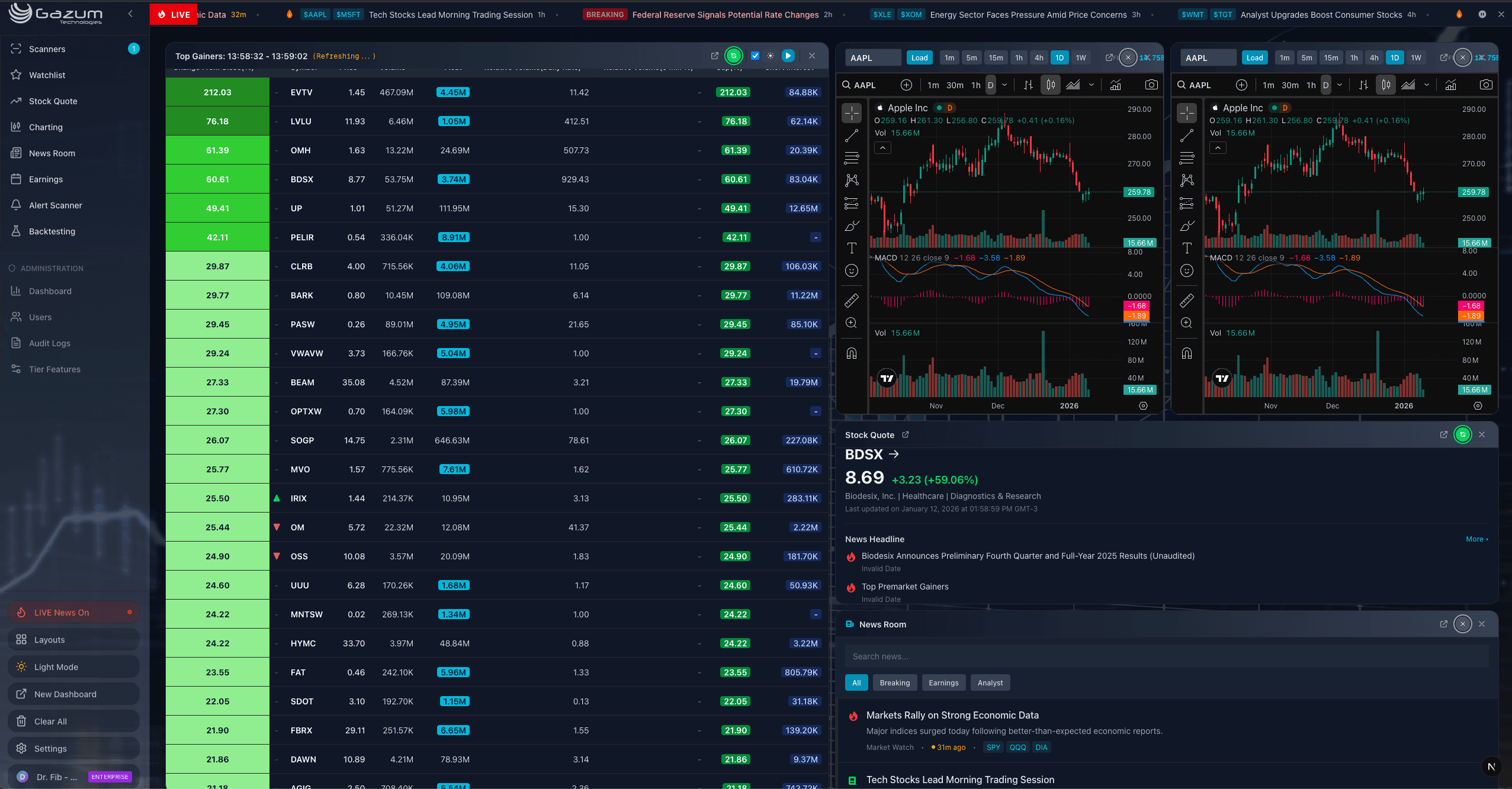Screen dimensions: 1512x789
Task: Open Alert Scanner from sidebar
Action: click(x=75, y=205)
